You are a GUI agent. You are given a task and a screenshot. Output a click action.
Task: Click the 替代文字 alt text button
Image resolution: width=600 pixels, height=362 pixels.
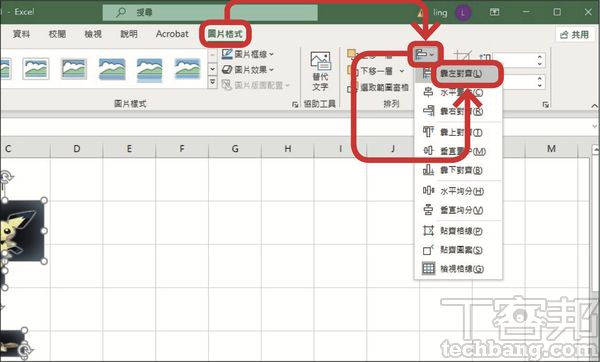(320, 72)
